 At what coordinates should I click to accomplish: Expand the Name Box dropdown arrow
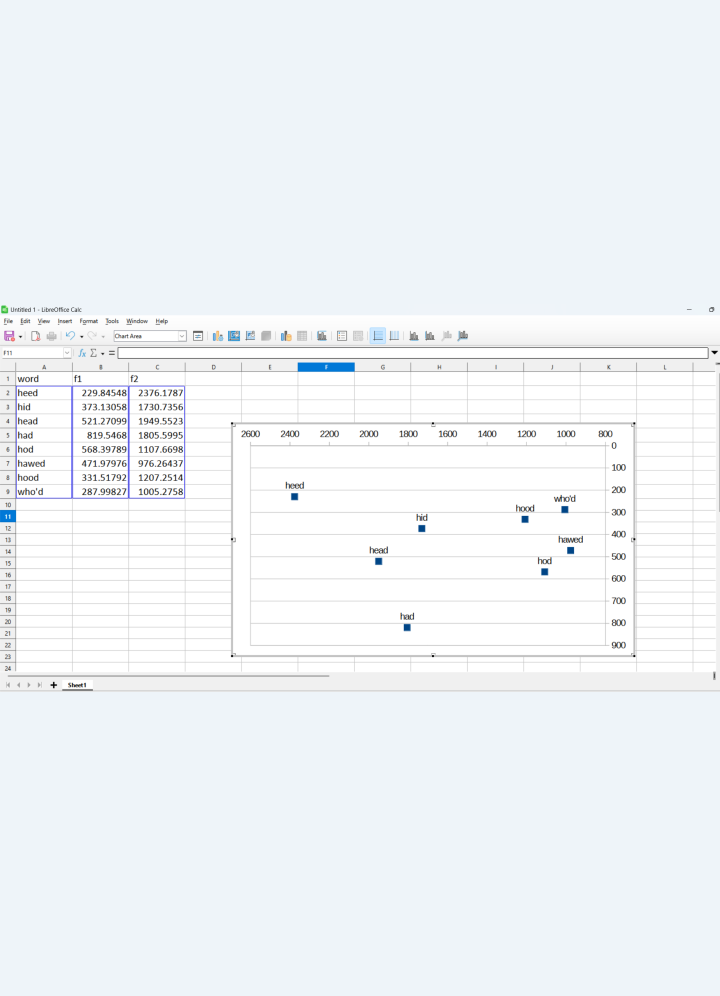click(67, 353)
